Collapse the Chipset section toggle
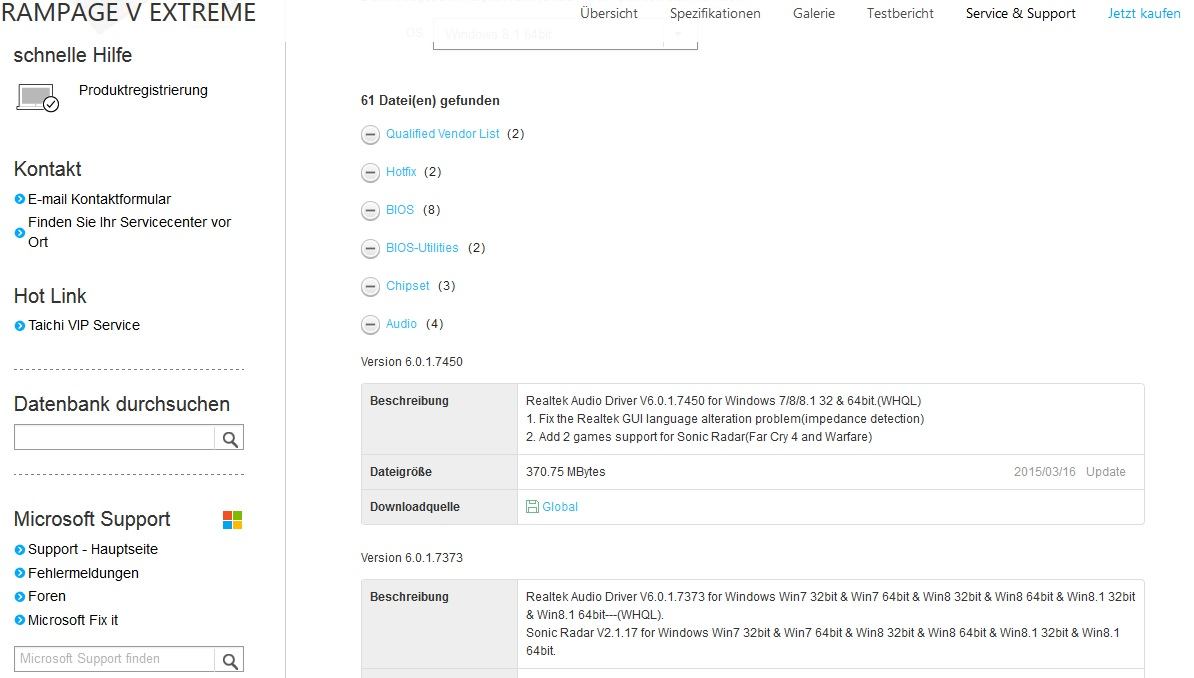The image size is (1194, 678). click(x=370, y=287)
